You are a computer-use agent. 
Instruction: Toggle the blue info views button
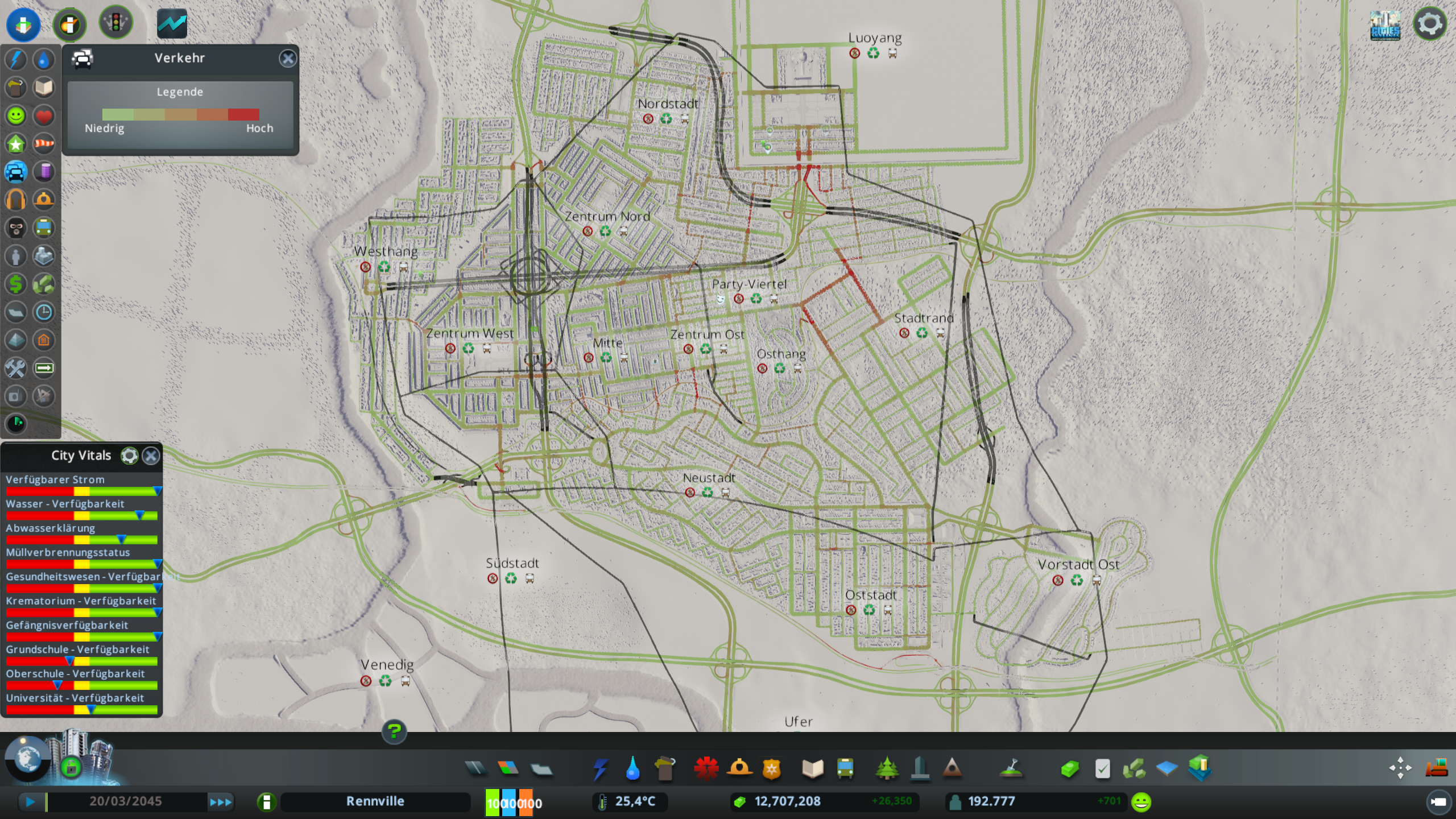click(23, 24)
